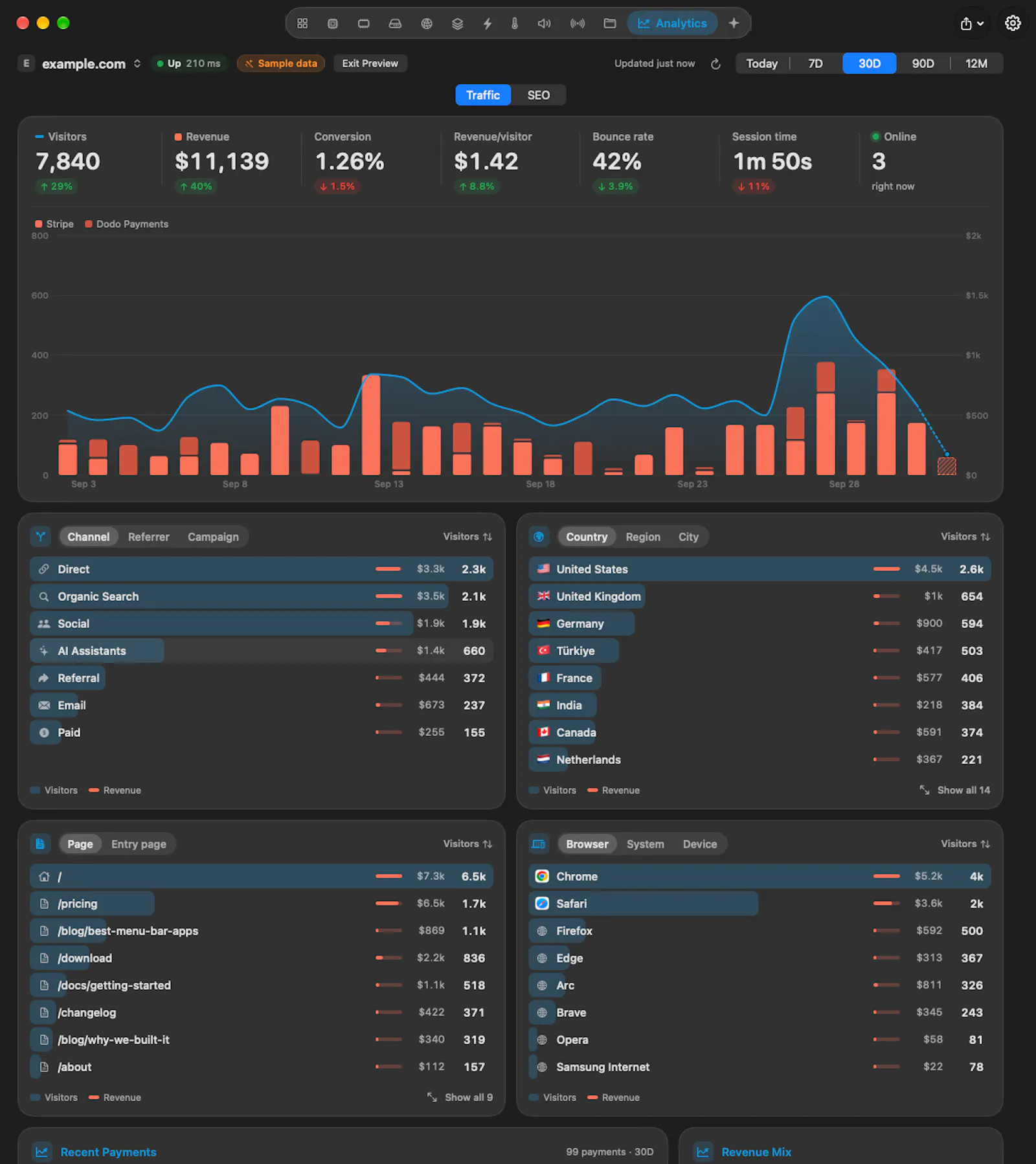This screenshot has width=1036, height=1164.
Task: Open the lightning bolt power tab
Action: point(488,23)
